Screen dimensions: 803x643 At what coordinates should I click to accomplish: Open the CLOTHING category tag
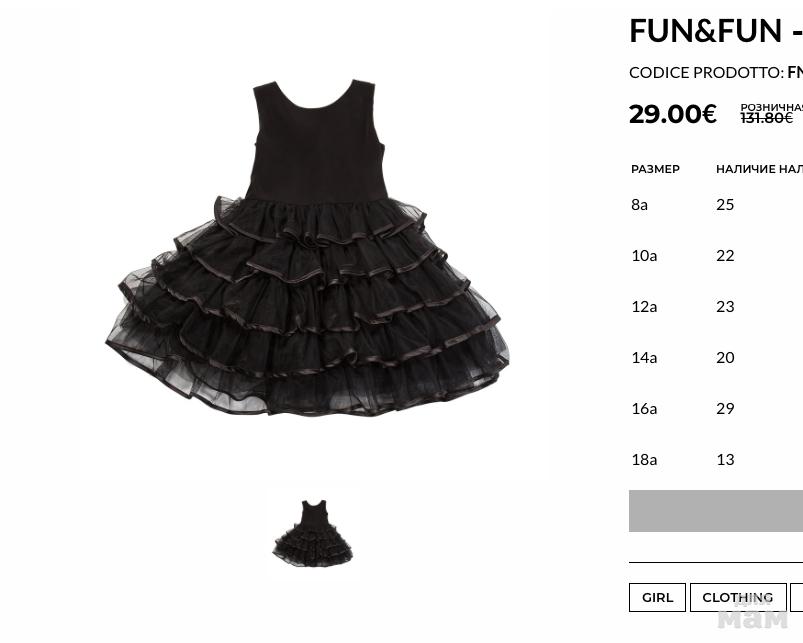point(738,597)
